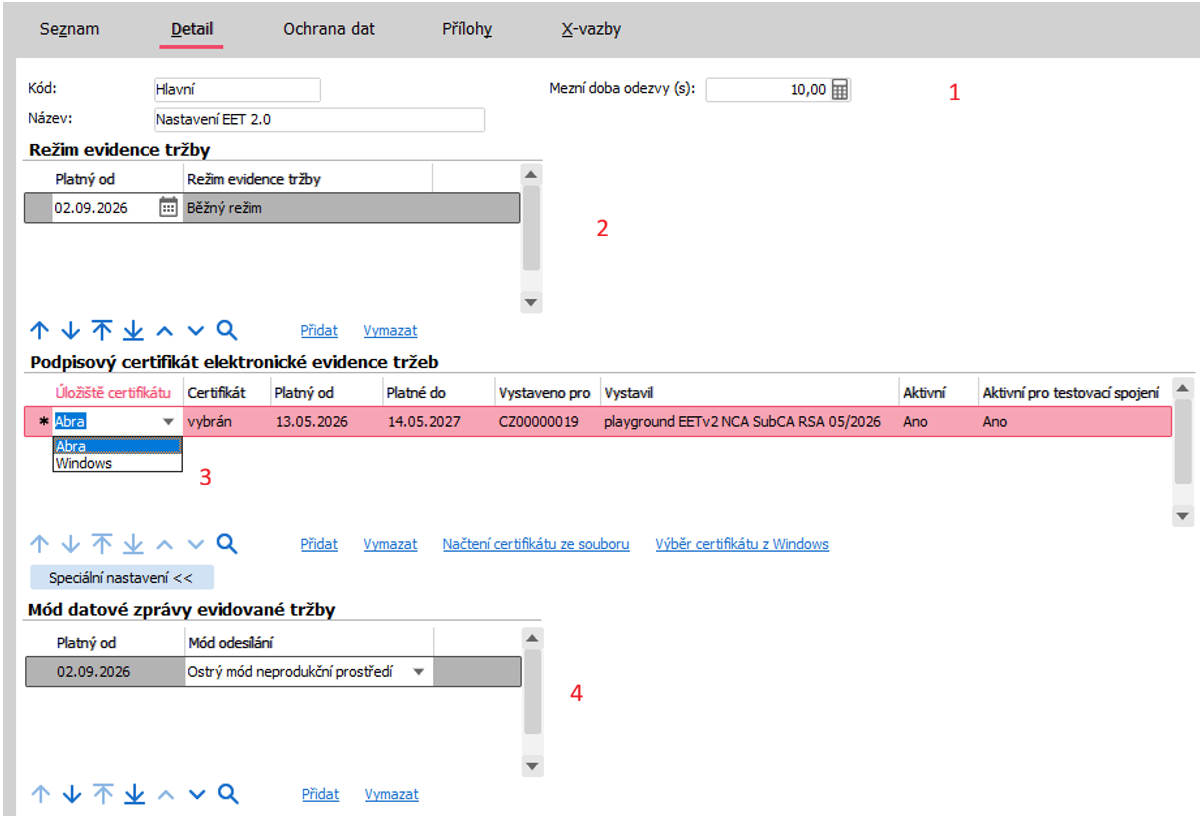The image size is (1201, 823).
Task: Click Přidat link under Režim evidence tržby
Action: (x=319, y=330)
